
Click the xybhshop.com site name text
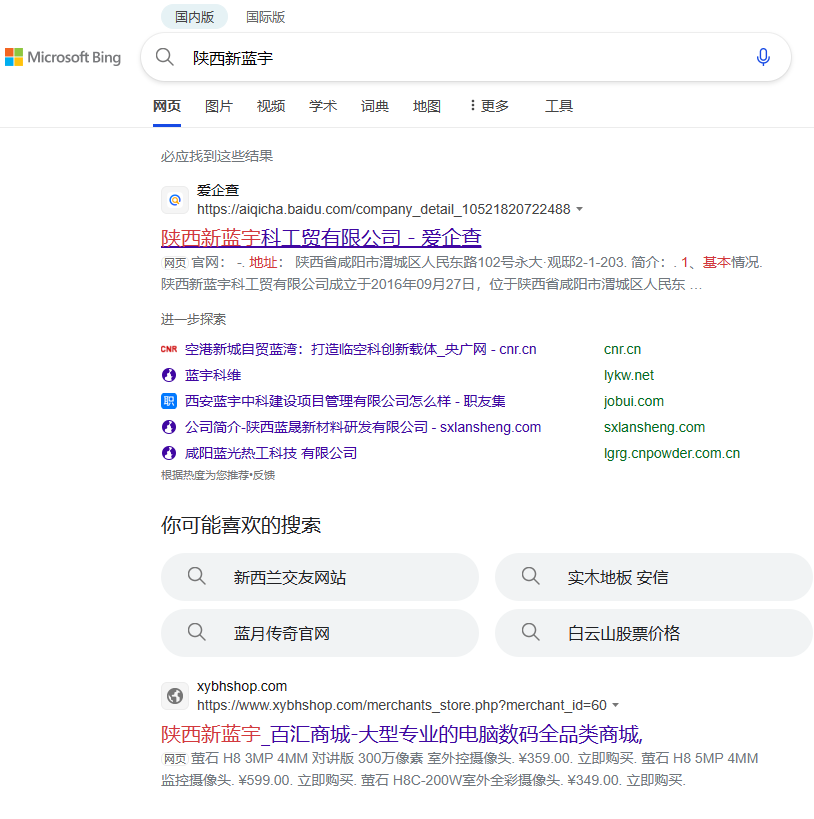(242, 686)
